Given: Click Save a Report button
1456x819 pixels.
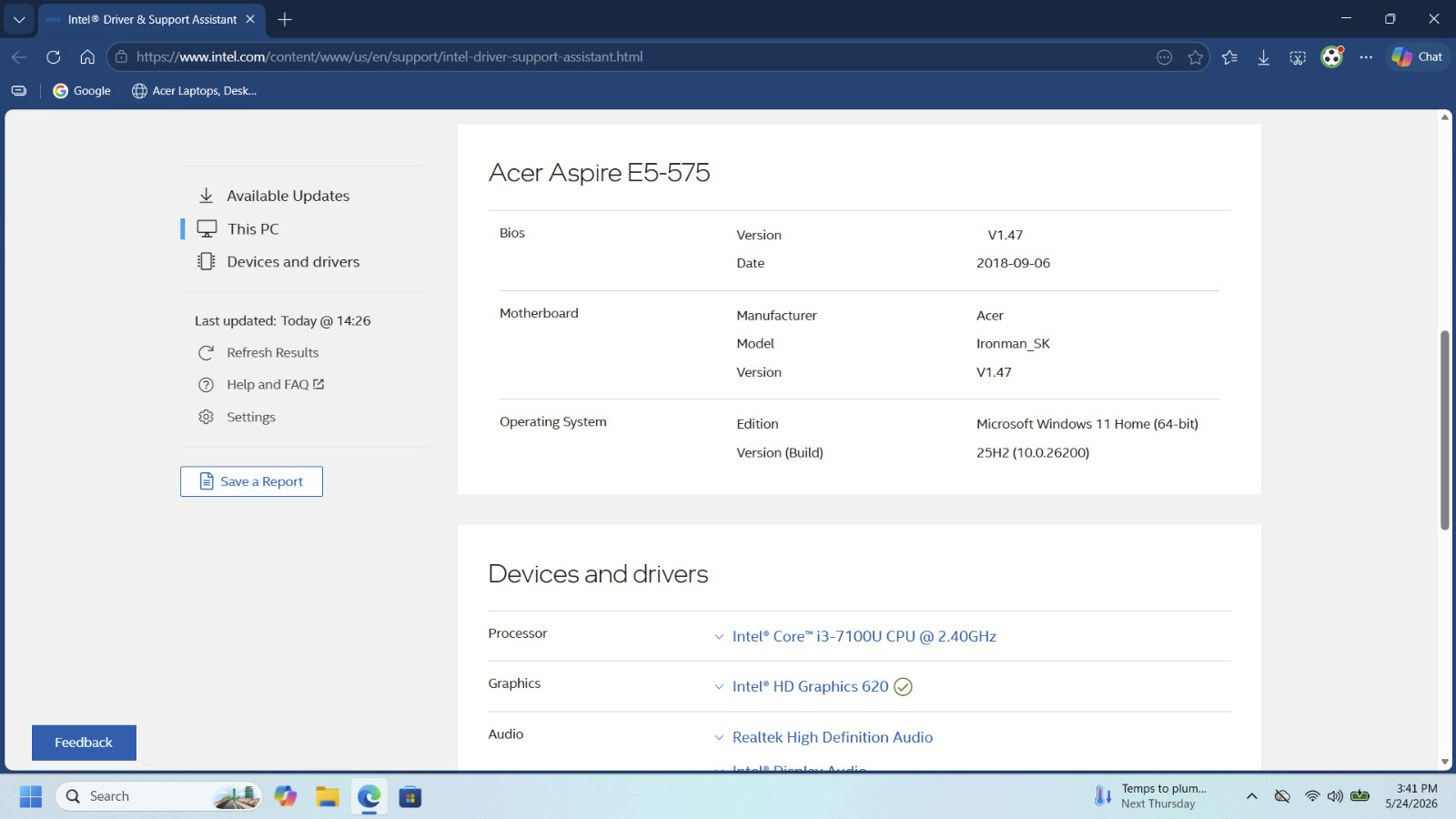Looking at the screenshot, I should [x=251, y=481].
